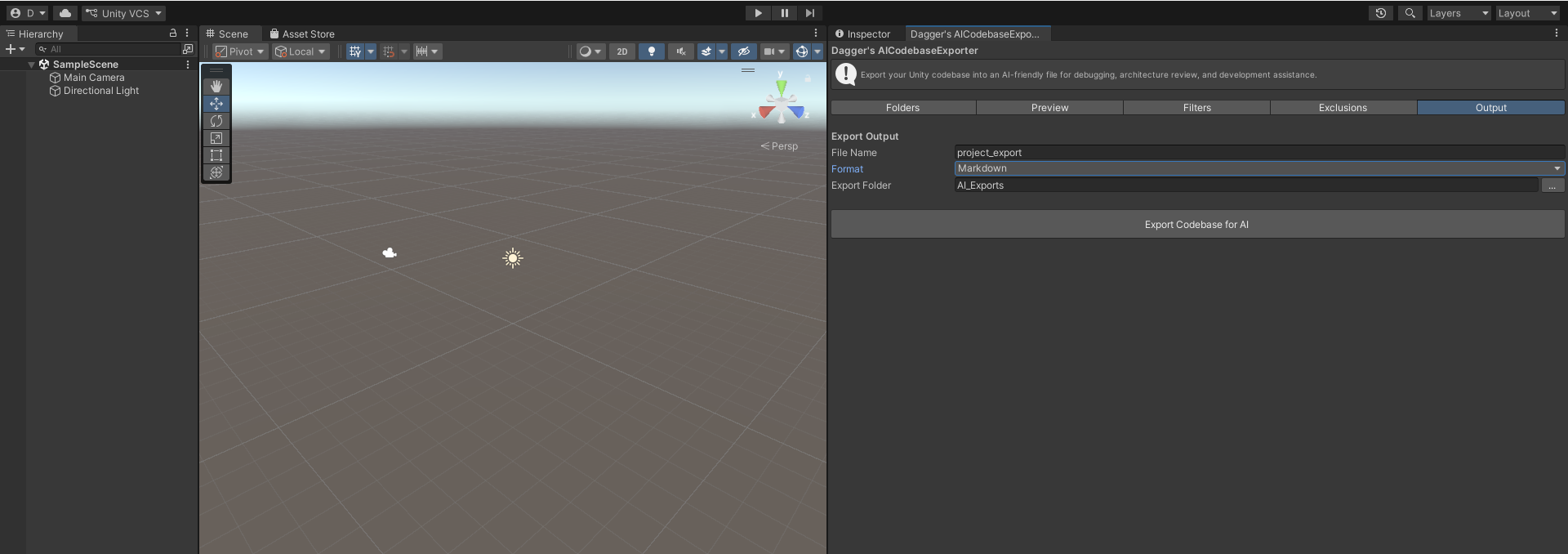Switch to the Folders tab

pyautogui.click(x=902, y=108)
